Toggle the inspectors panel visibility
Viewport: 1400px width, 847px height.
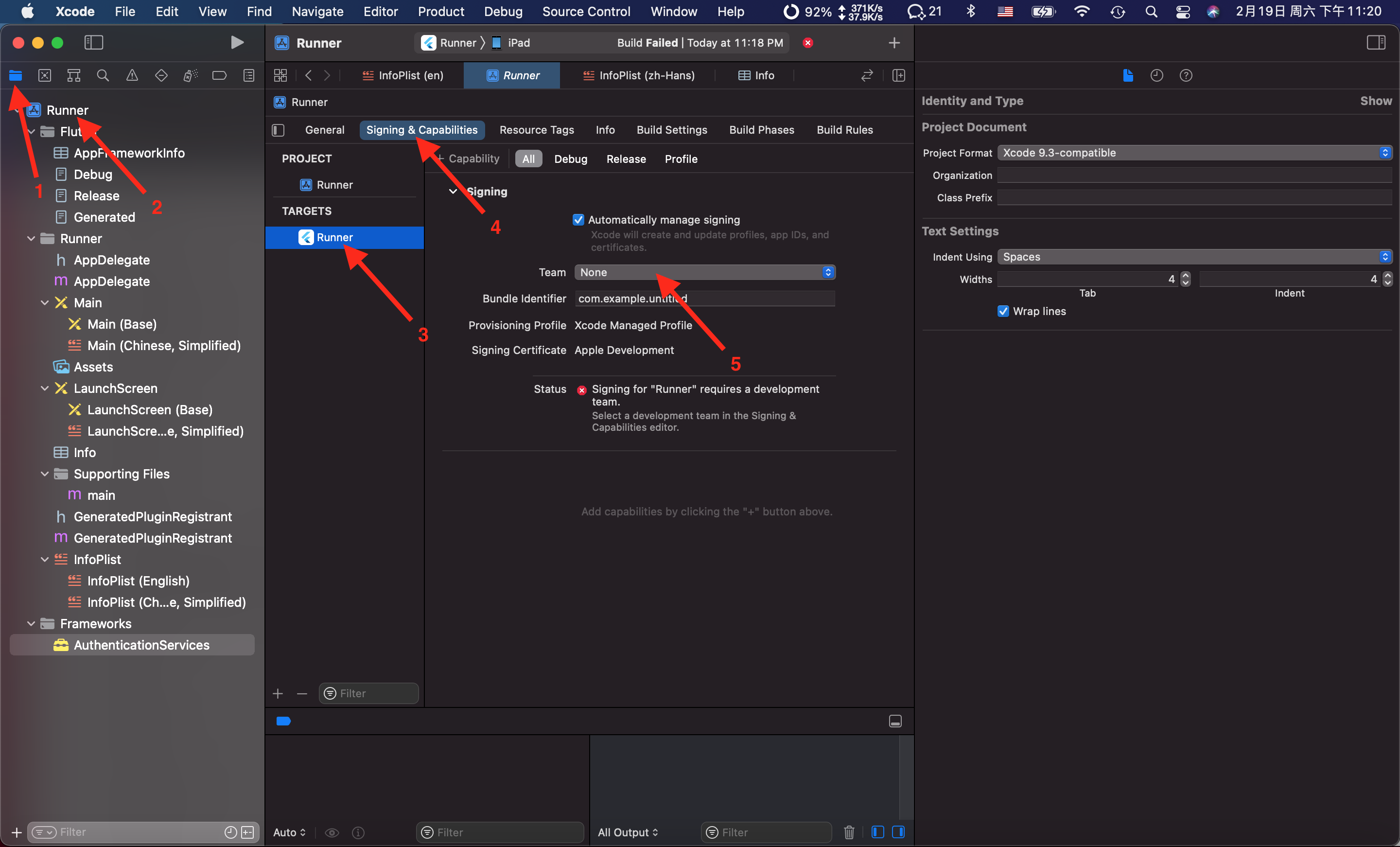(x=1376, y=42)
